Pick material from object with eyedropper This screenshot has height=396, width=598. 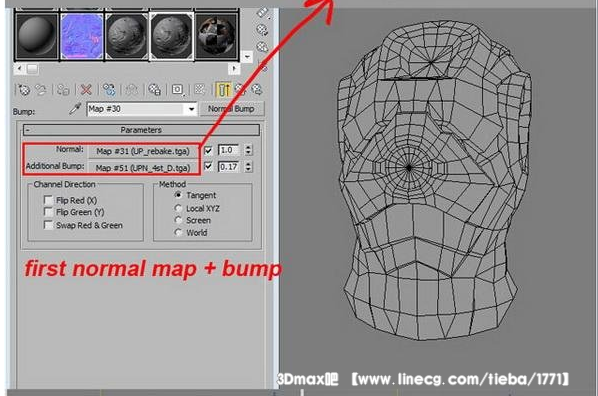75,109
